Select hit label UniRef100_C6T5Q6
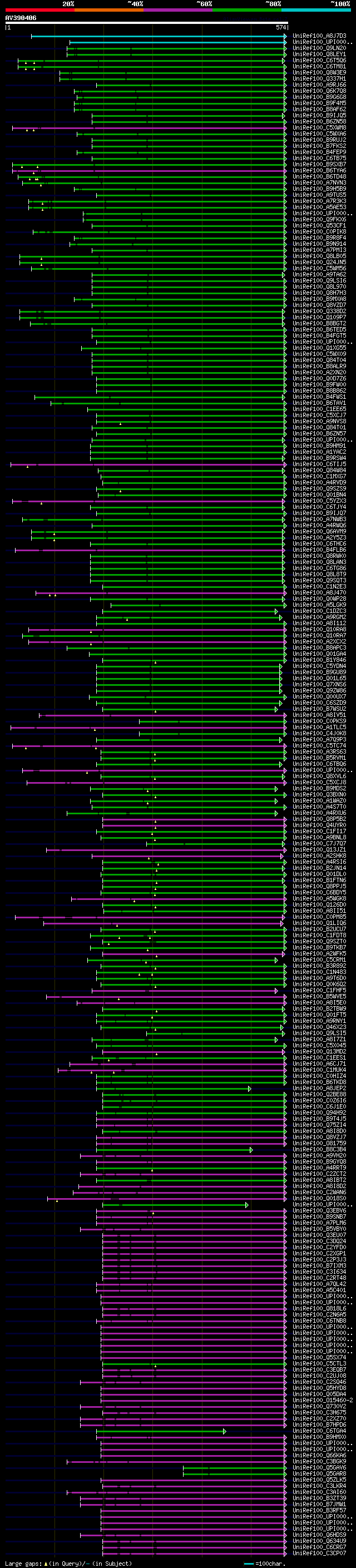The width and height of the screenshot is (356, 1568). click(x=319, y=60)
